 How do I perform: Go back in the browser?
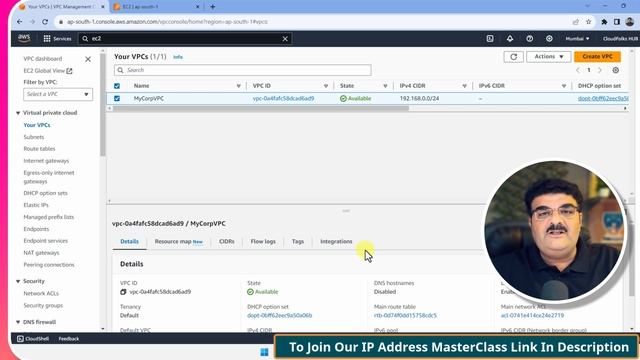[x=20, y=22]
